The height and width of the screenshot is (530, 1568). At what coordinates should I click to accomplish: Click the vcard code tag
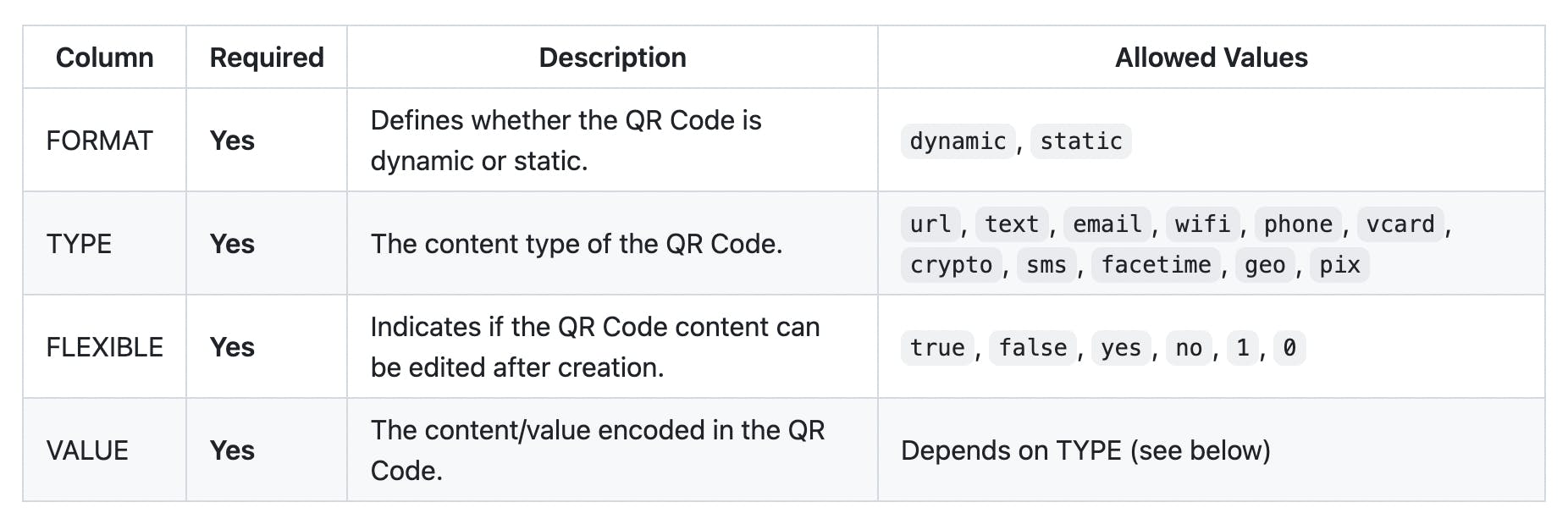tap(1400, 224)
